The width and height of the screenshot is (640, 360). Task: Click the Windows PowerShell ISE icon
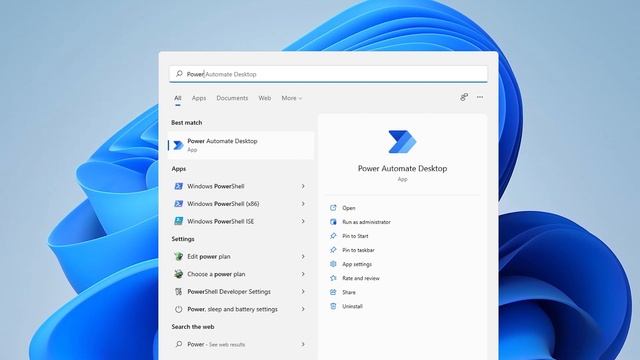[178, 221]
